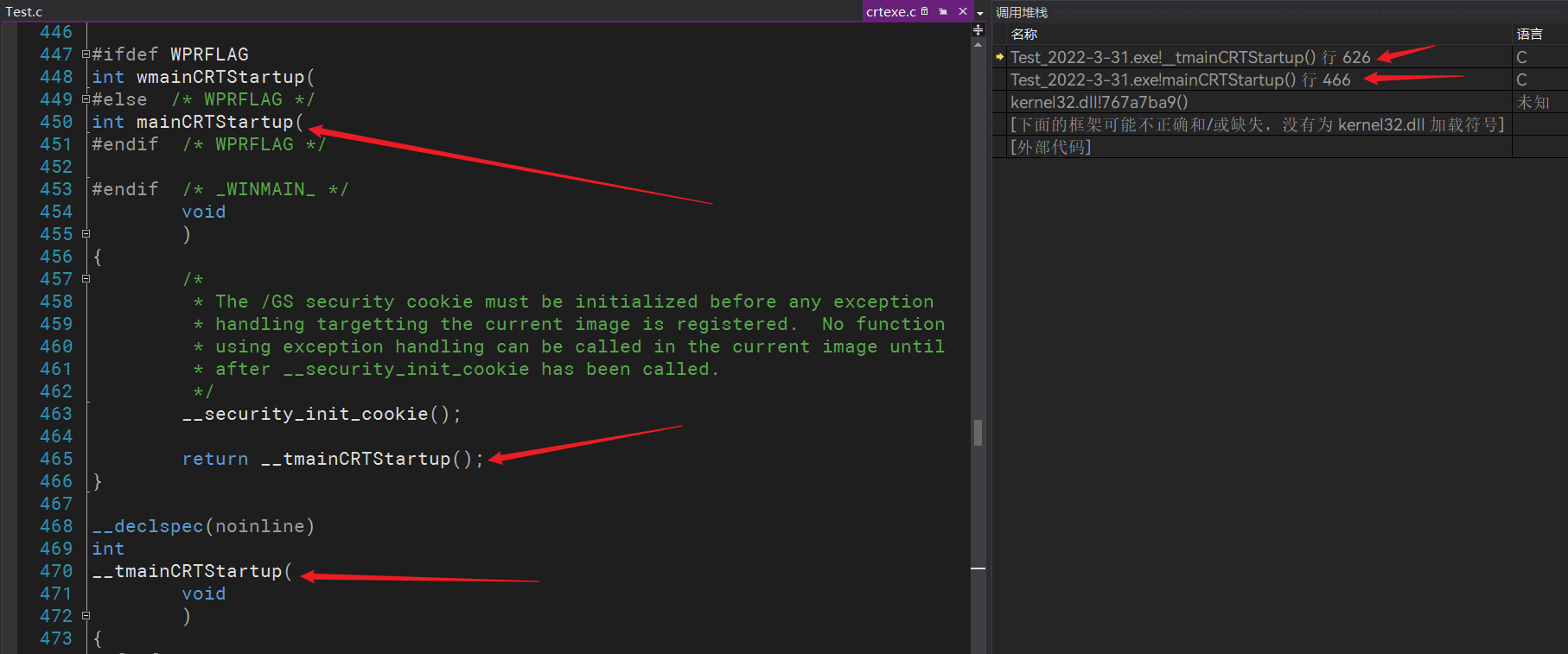Click wmainCRTStartup on line 448
The width and height of the screenshot is (1568, 654).
[220, 77]
